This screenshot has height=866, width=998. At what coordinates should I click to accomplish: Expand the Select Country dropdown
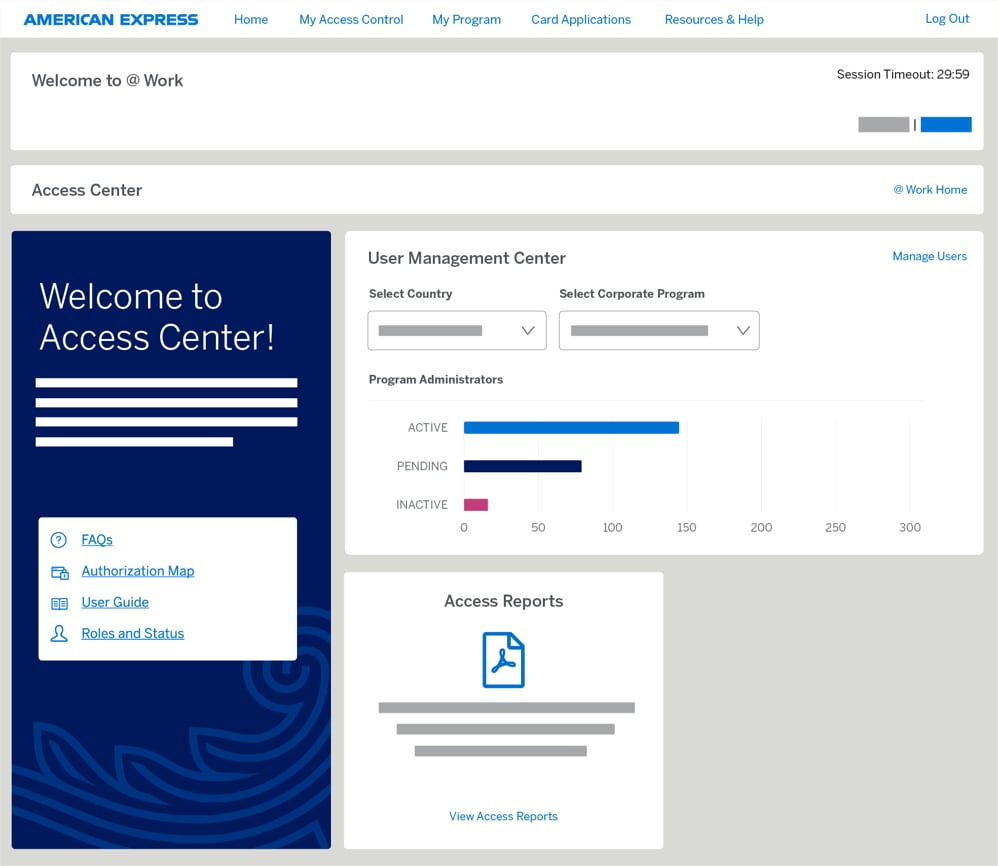point(456,331)
